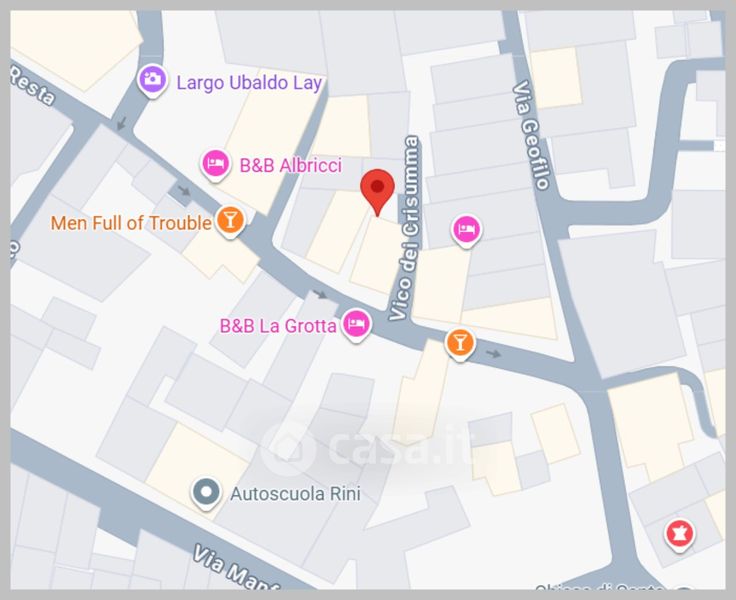The image size is (736, 600).
Task: Click the Men Full of Trouble cocktail icon
Action: click(230, 222)
